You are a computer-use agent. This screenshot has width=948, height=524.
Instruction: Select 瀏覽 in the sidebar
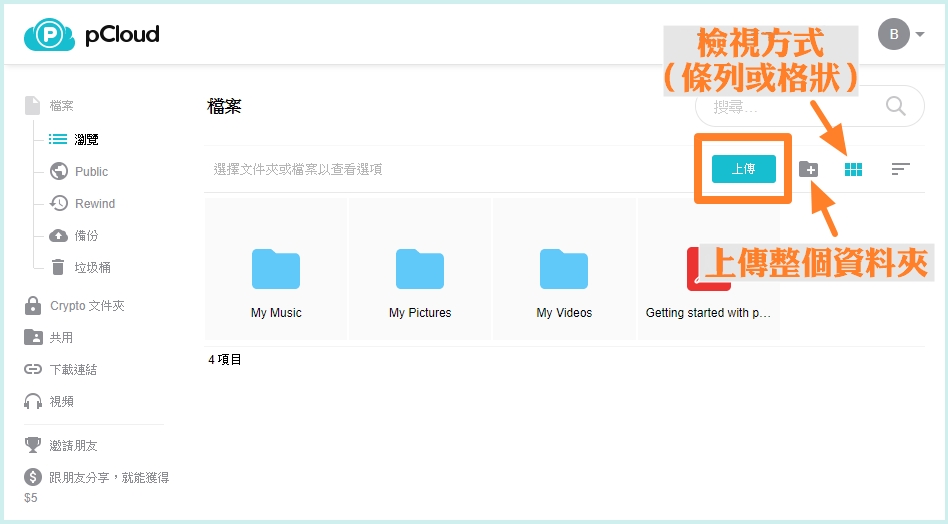86,140
